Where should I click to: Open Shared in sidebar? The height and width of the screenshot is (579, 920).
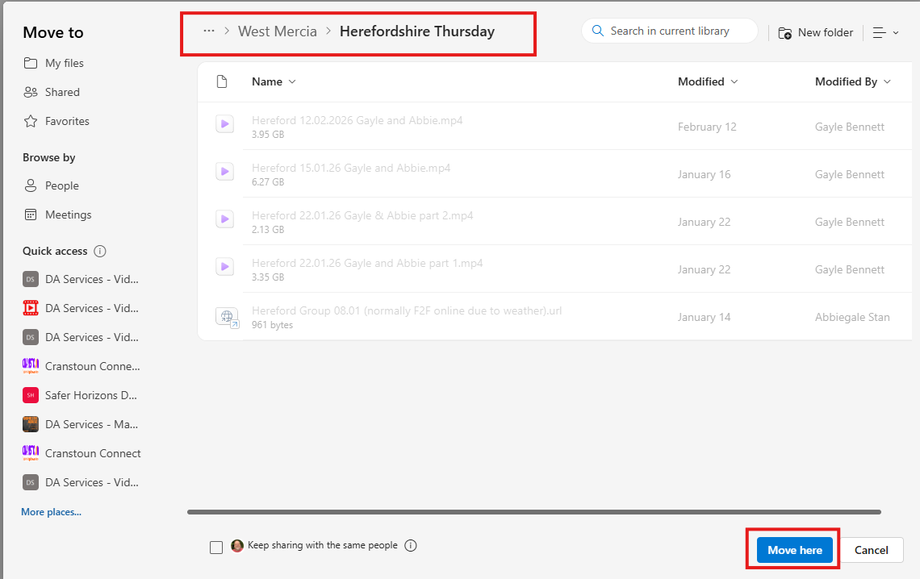click(52, 92)
